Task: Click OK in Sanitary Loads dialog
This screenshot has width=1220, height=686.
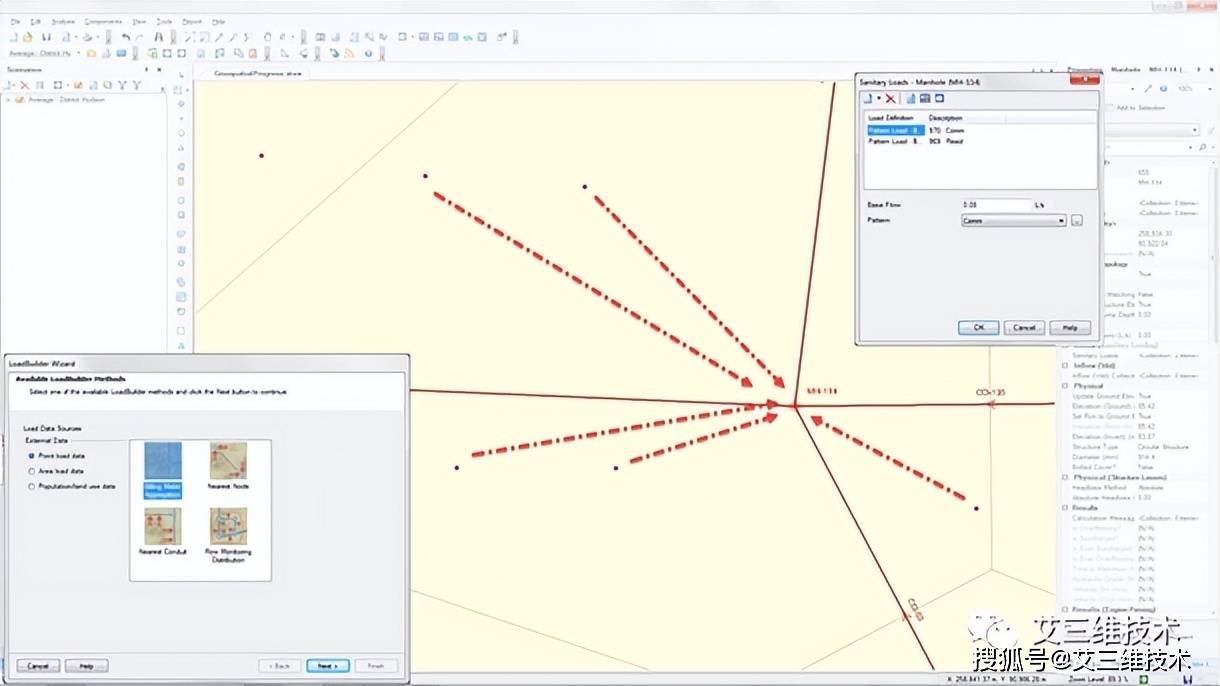Action: click(979, 327)
